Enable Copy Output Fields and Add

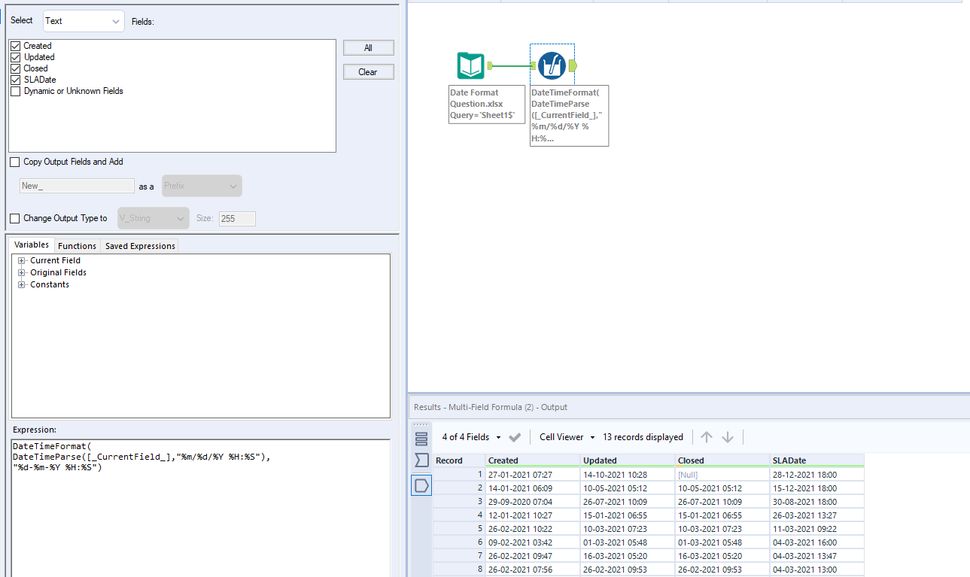[x=15, y=162]
